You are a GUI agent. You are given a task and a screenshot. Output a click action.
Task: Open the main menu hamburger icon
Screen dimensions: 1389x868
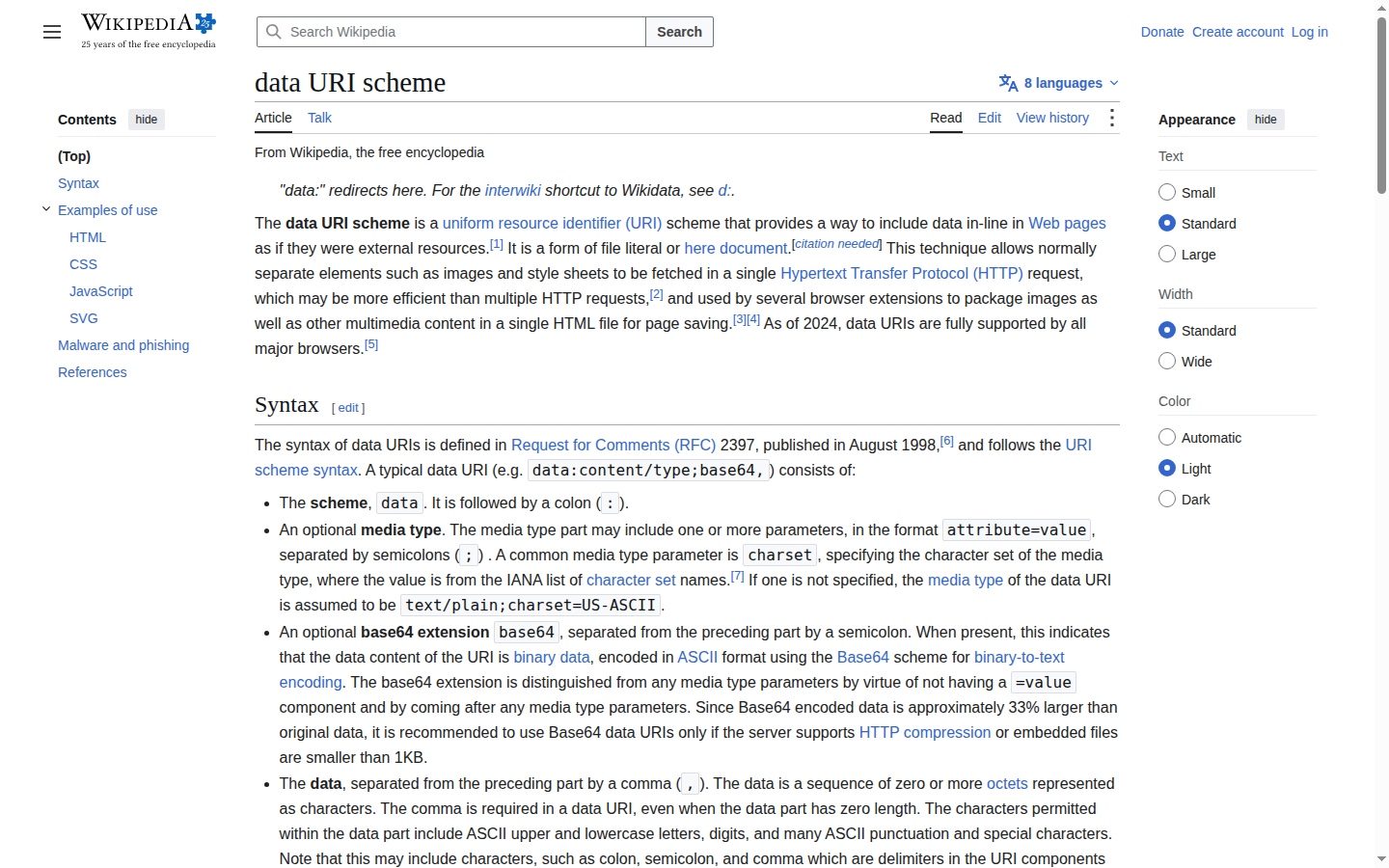(52, 32)
